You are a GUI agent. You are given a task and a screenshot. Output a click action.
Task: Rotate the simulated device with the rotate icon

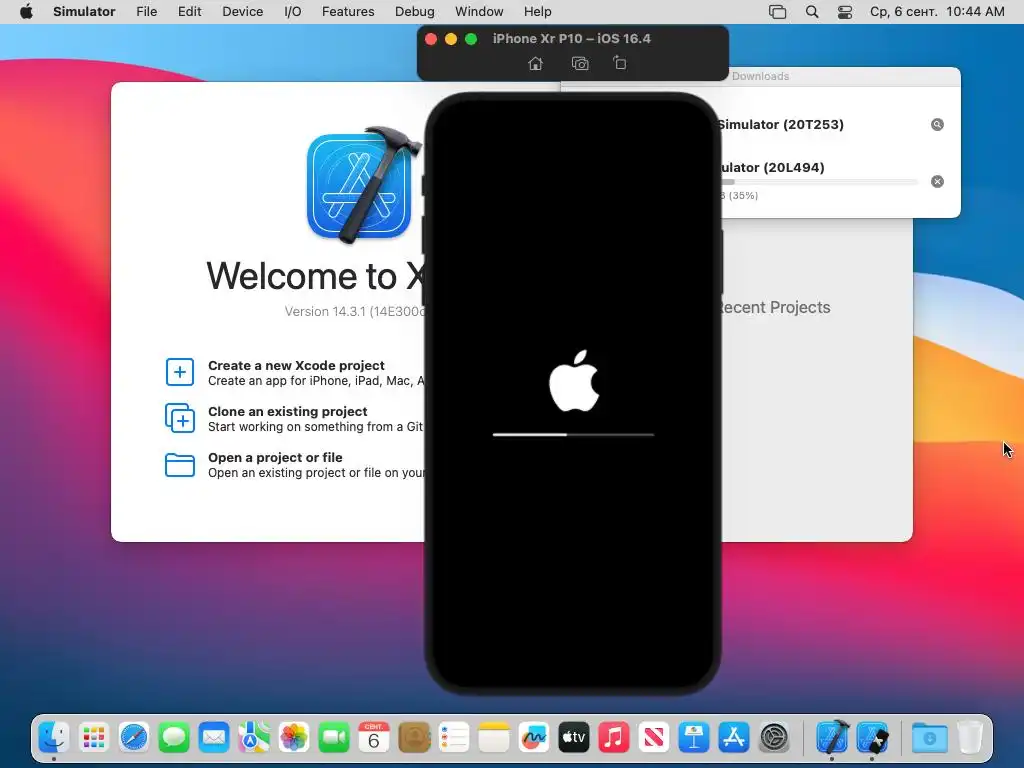point(620,63)
